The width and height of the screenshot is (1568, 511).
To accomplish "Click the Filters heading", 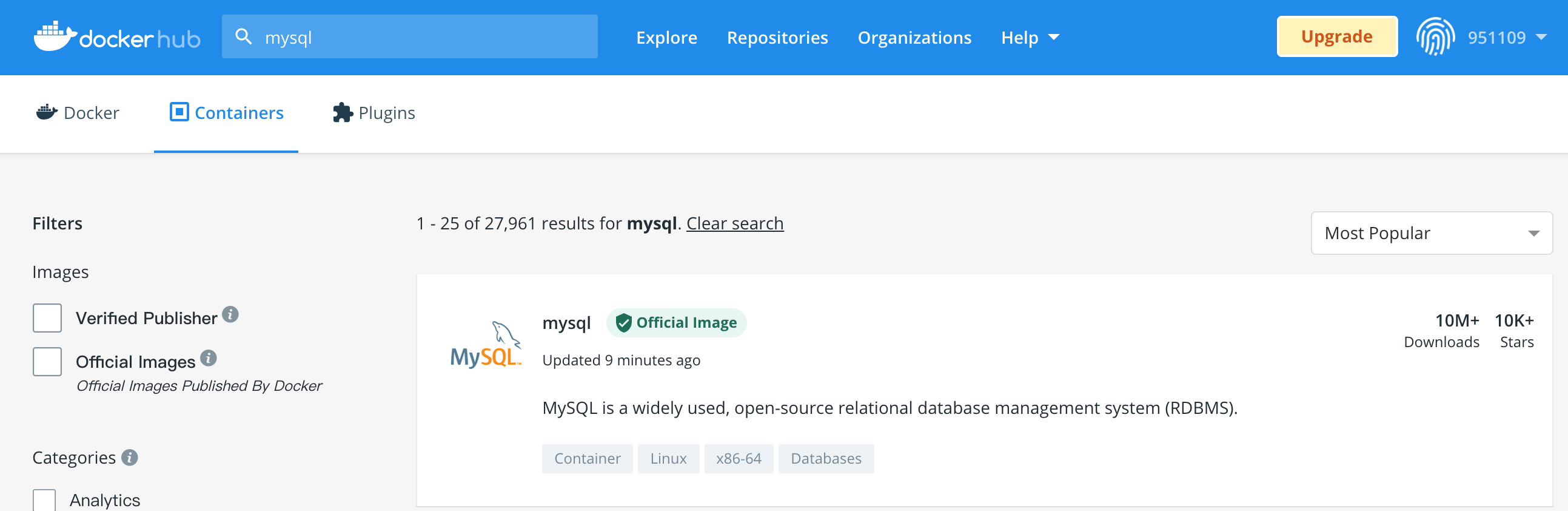I will pos(57,223).
